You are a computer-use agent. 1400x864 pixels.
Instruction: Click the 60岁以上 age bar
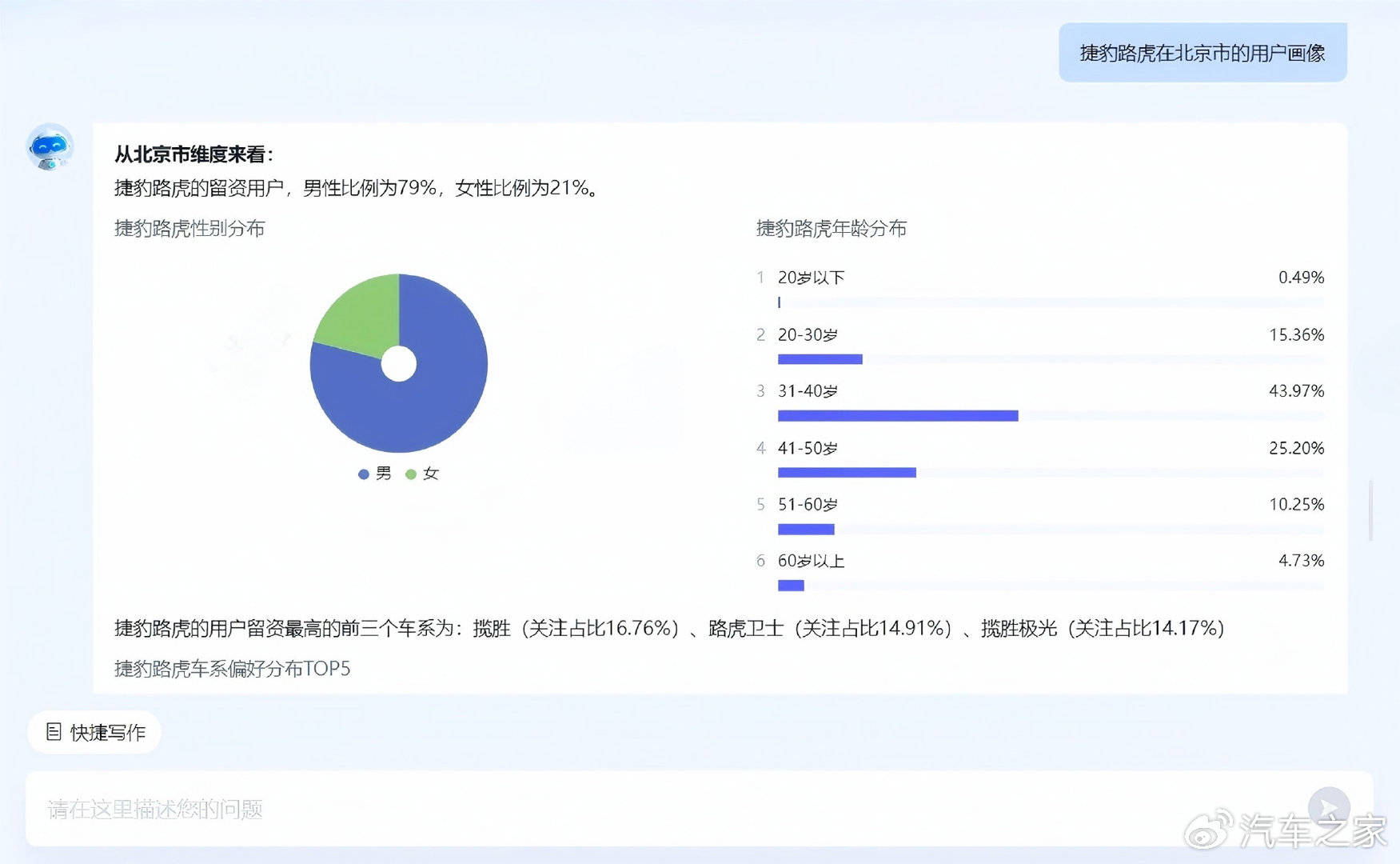click(791, 586)
